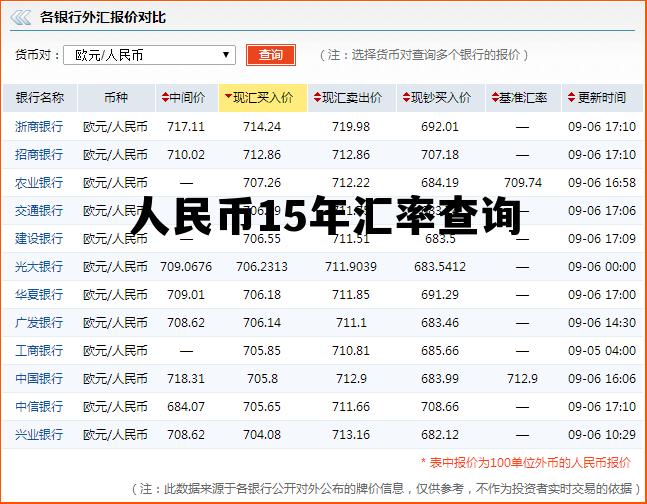Click the 09-06 14:30 update time
The height and width of the screenshot is (504, 647).
[602, 322]
